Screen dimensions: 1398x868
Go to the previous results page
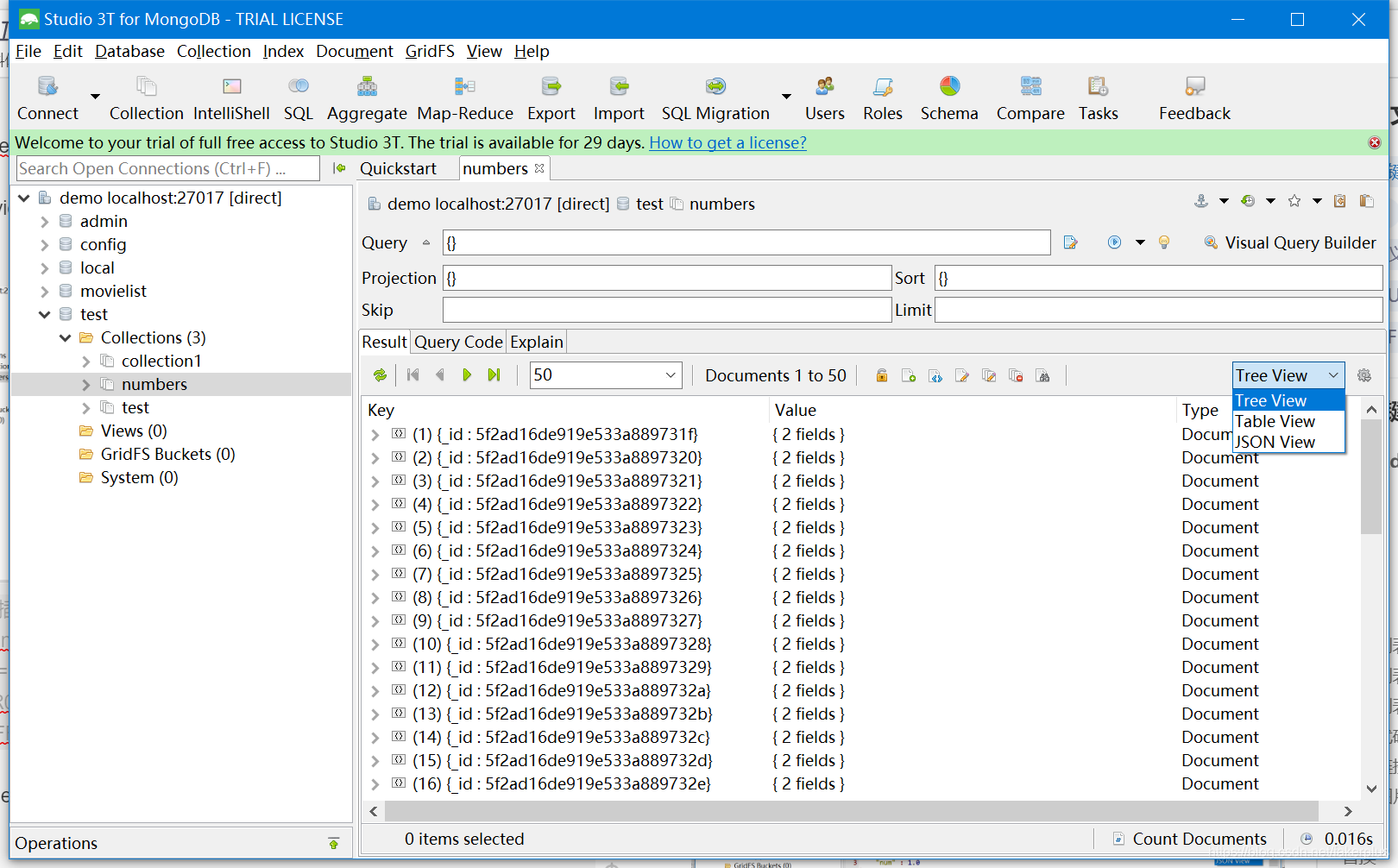click(x=440, y=375)
